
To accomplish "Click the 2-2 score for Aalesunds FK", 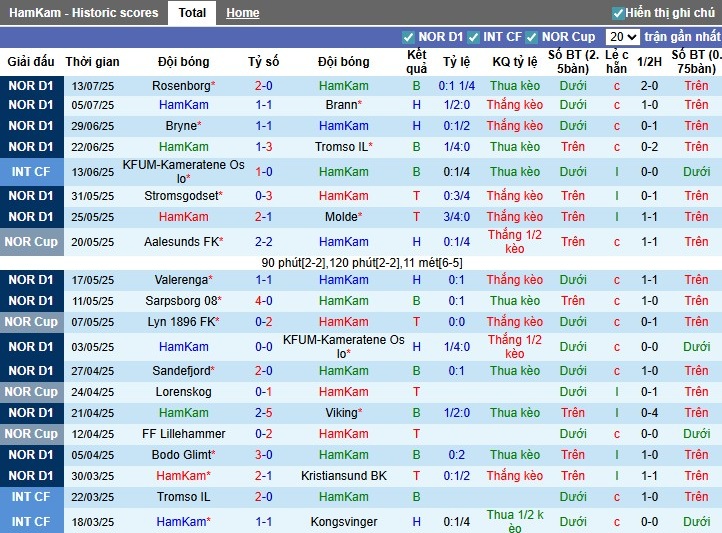I will pos(264,242).
